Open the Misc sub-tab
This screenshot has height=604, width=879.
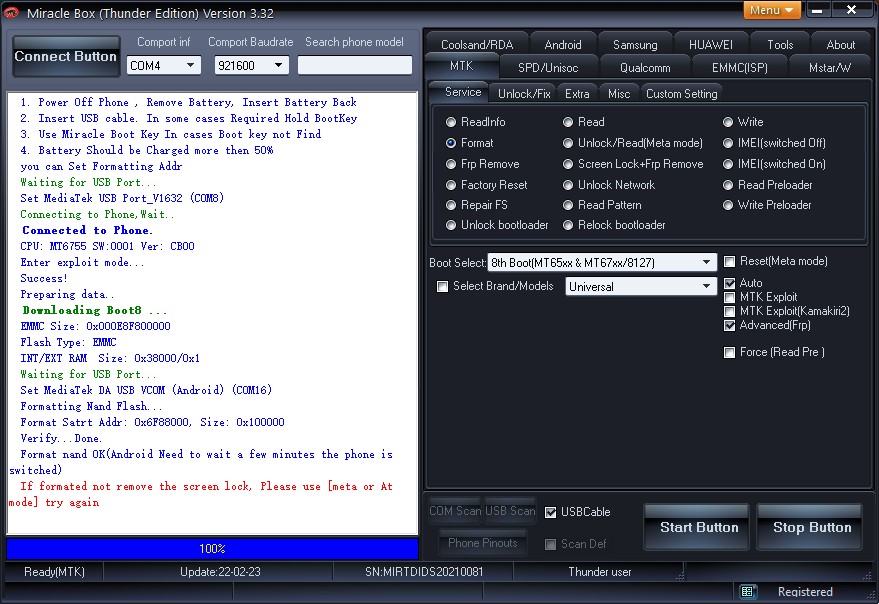tap(619, 94)
